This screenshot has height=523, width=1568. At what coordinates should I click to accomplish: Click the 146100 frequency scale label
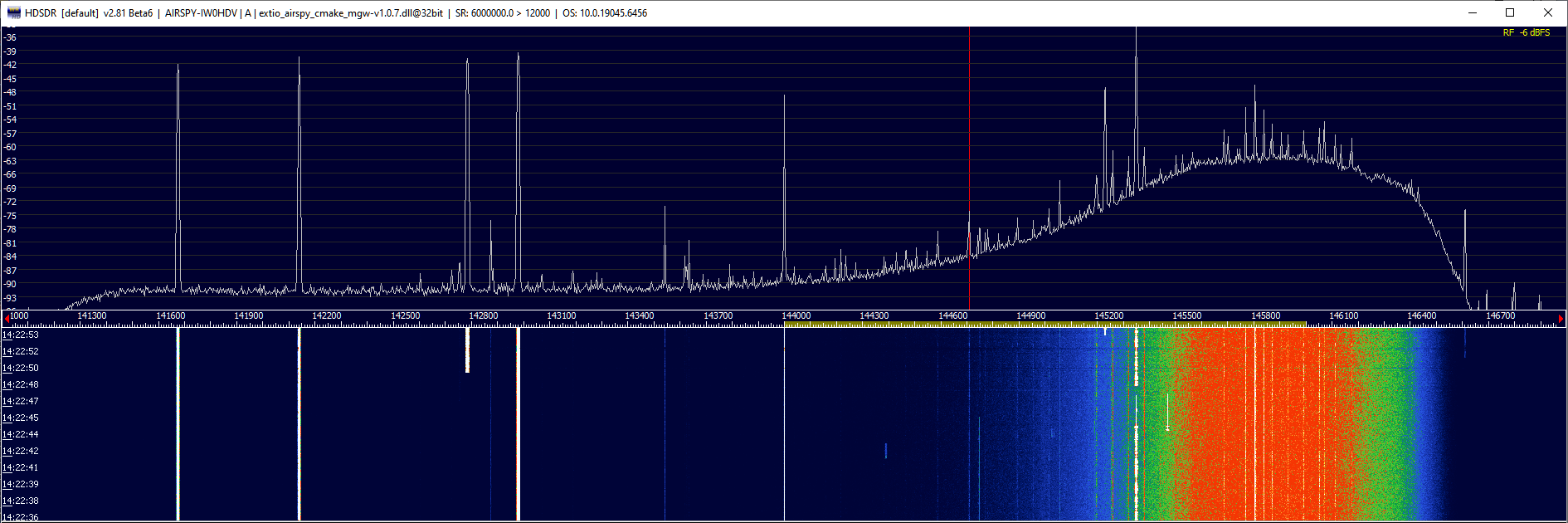pyautogui.click(x=1343, y=316)
